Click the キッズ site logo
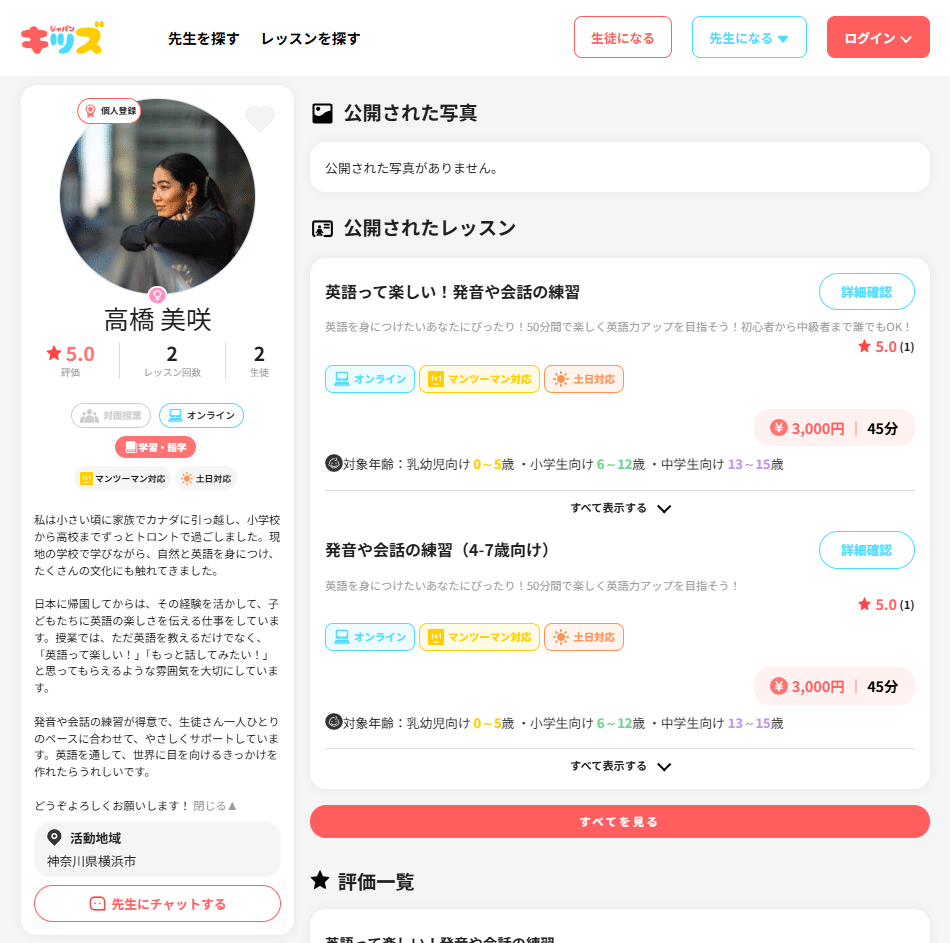Image resolution: width=950 pixels, height=943 pixels. pos(62,38)
